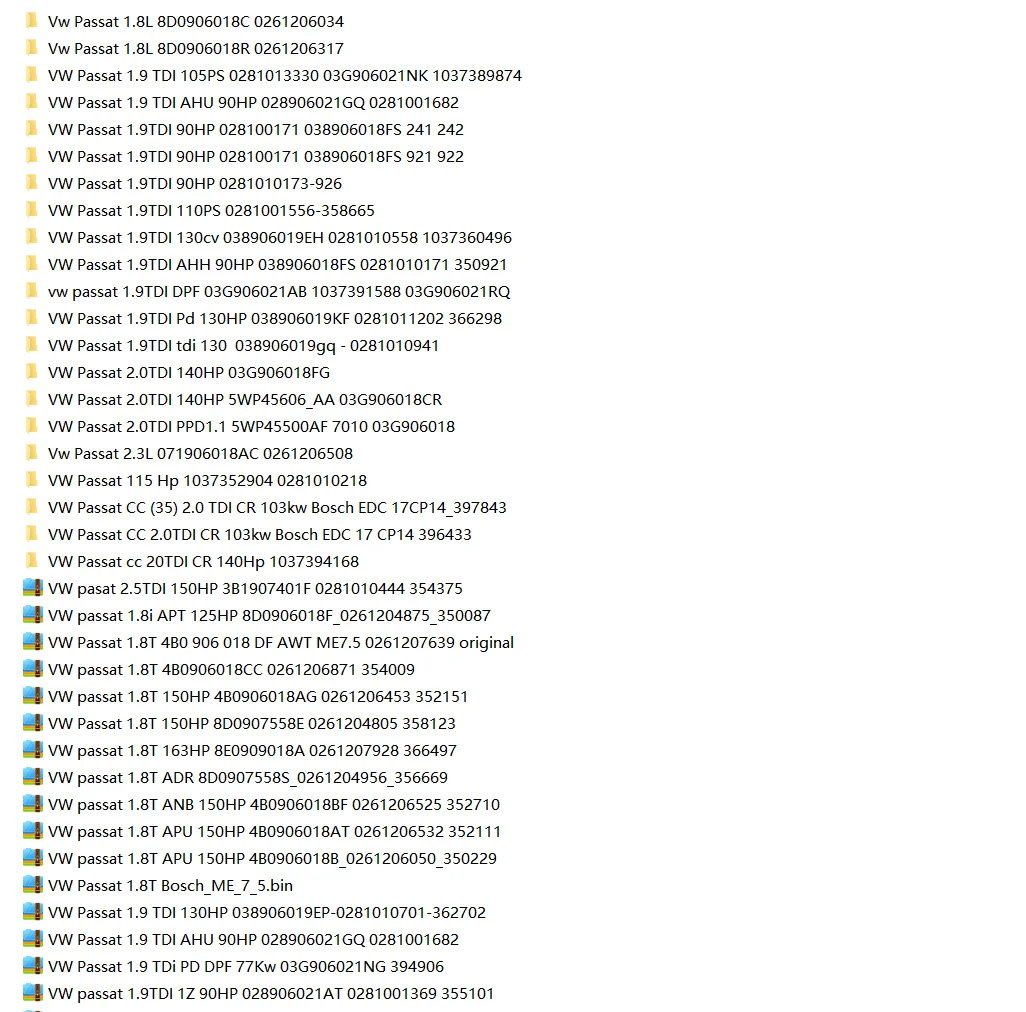The width and height of the screenshot is (1026, 1012).
Task: Select folder icon of VW Passat 1.9TDI Pd 130HP
Action: click(x=31, y=318)
